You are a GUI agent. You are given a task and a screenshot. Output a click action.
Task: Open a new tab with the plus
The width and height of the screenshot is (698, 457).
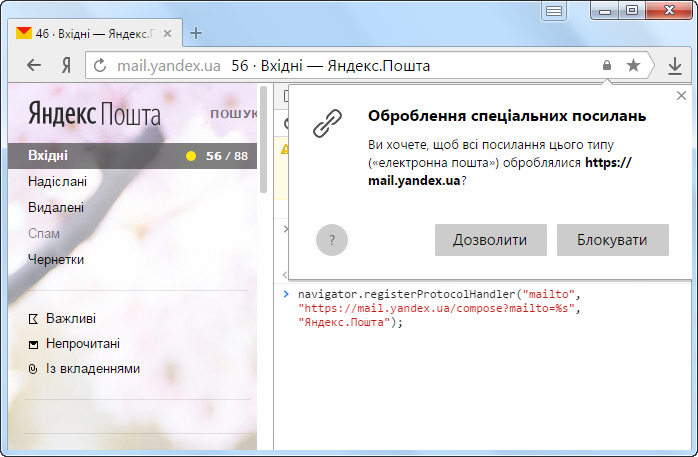(x=196, y=33)
